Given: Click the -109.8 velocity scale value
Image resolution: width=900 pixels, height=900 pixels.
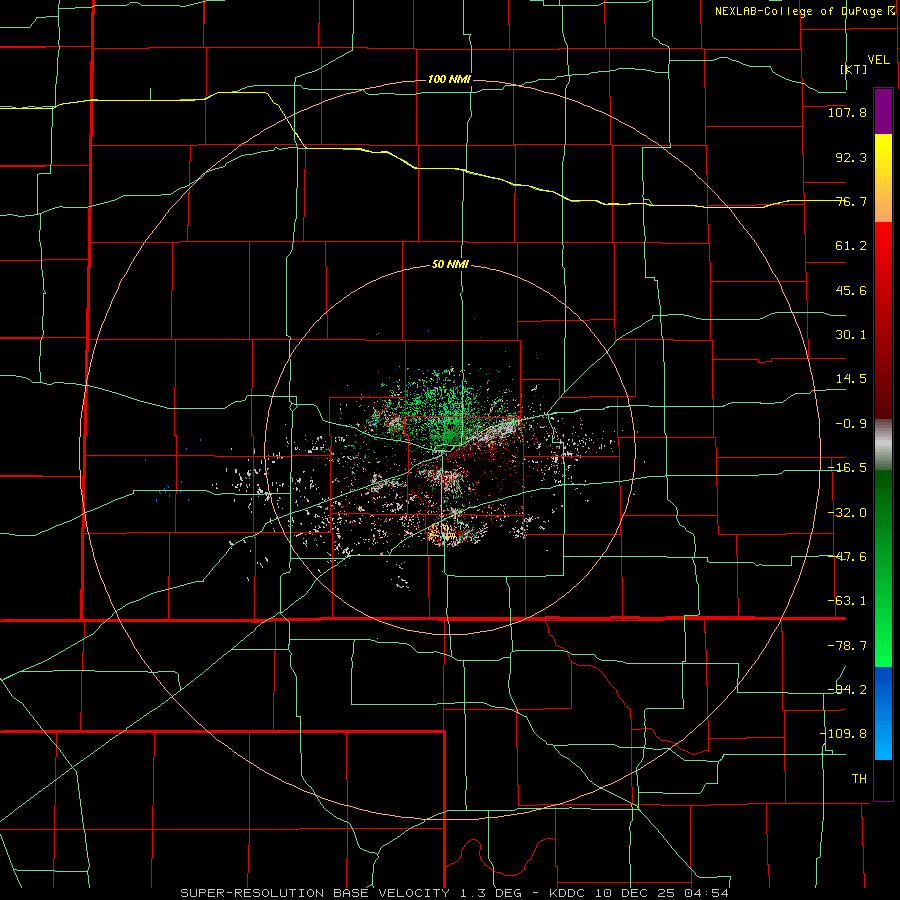Looking at the screenshot, I should coord(844,734).
